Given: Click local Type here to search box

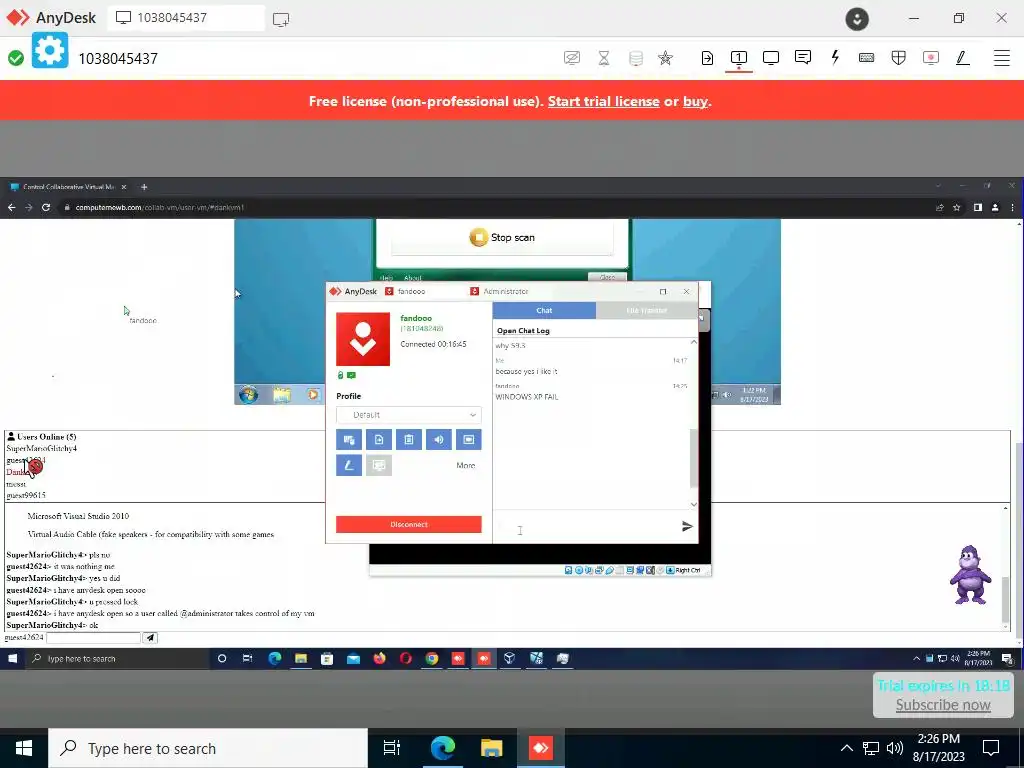Looking at the screenshot, I should [208, 748].
